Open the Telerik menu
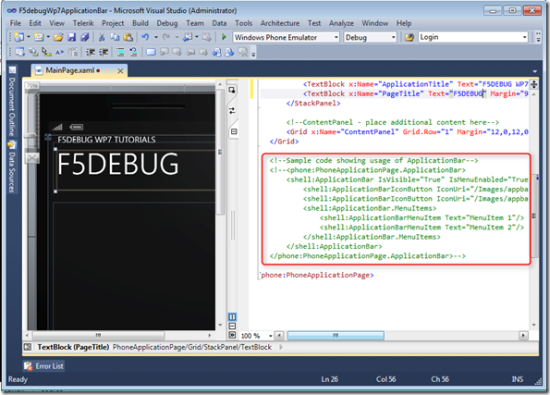 [x=83, y=23]
